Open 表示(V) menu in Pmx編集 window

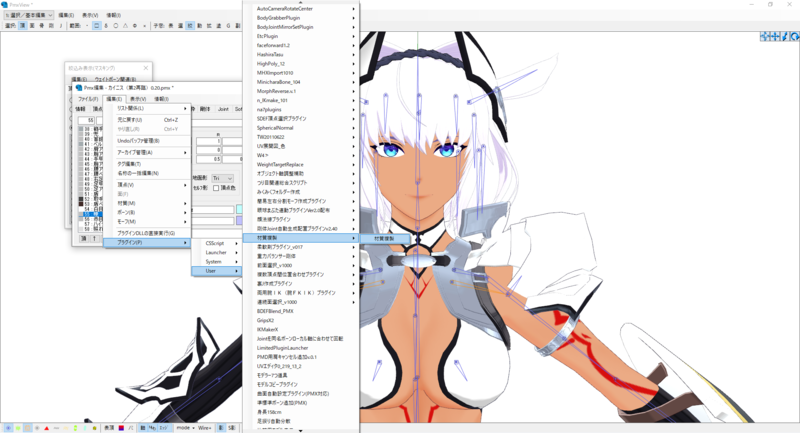(x=138, y=99)
